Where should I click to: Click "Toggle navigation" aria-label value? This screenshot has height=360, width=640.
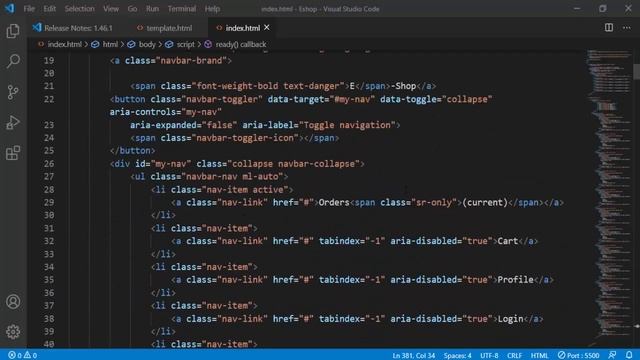[x=347, y=125]
